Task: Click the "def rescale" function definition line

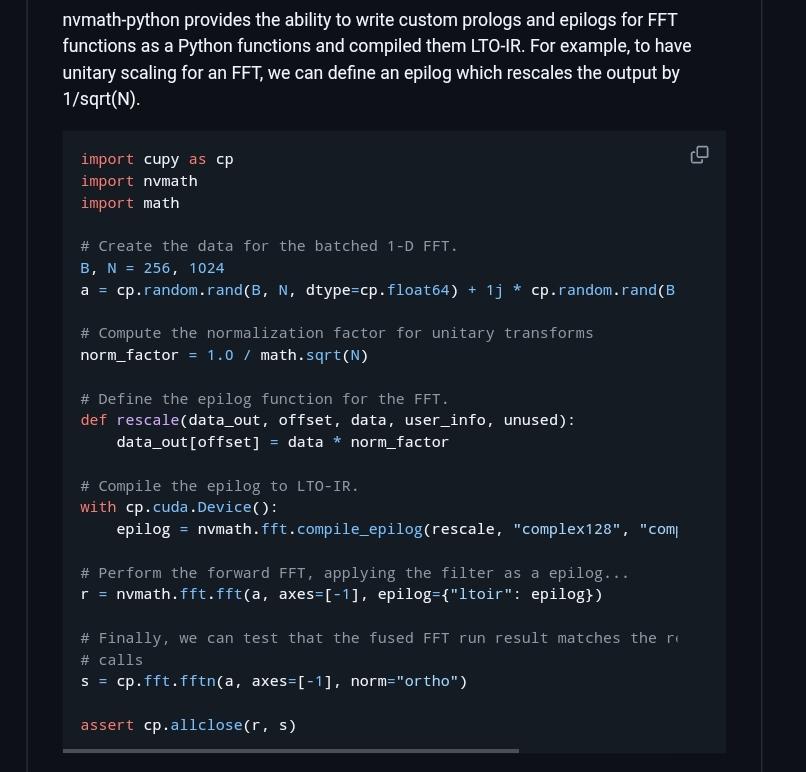Action: pyautogui.click(x=327, y=420)
